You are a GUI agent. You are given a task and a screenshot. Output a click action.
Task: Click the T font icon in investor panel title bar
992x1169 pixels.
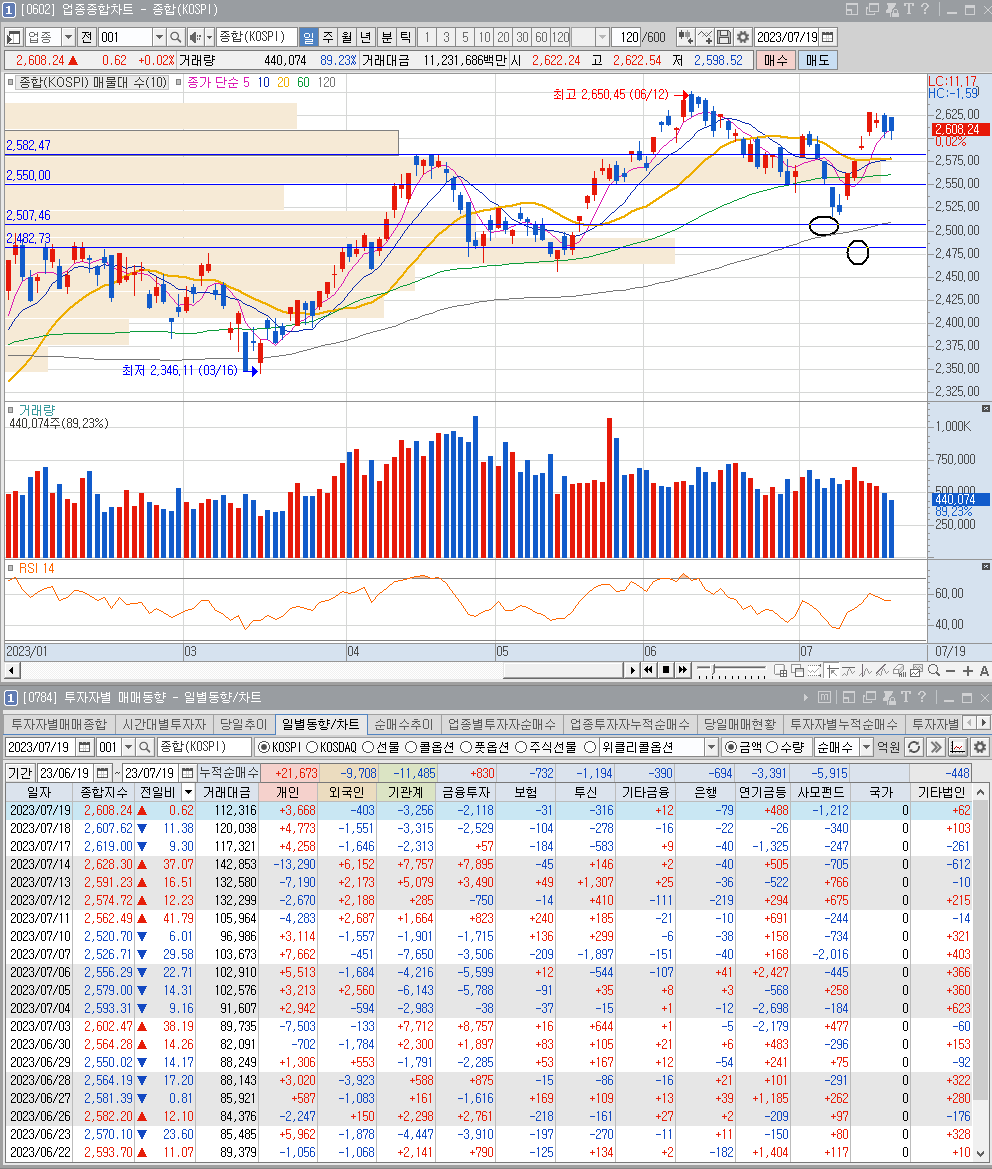906,697
